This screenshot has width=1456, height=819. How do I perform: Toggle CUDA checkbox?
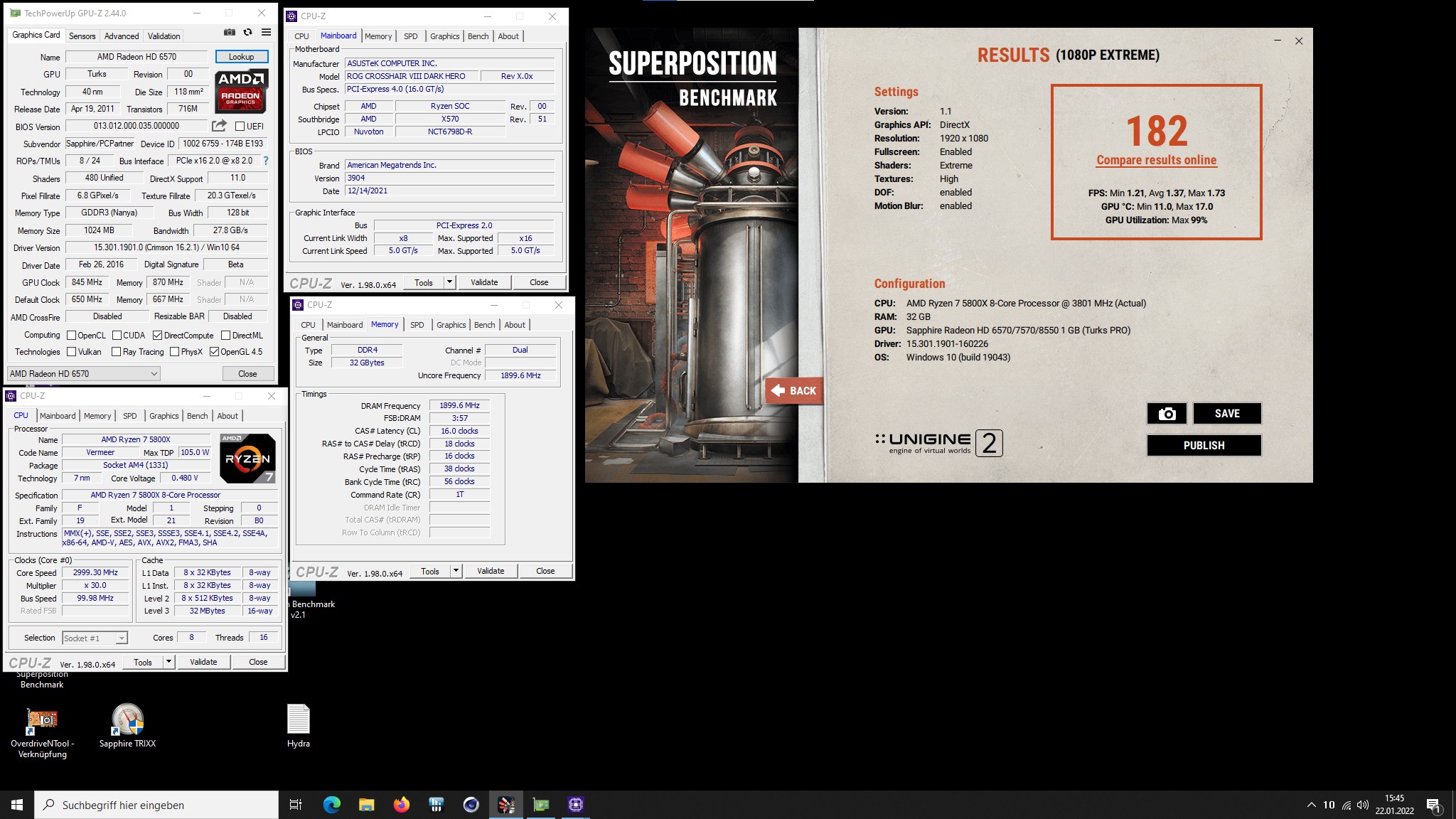pyautogui.click(x=117, y=336)
